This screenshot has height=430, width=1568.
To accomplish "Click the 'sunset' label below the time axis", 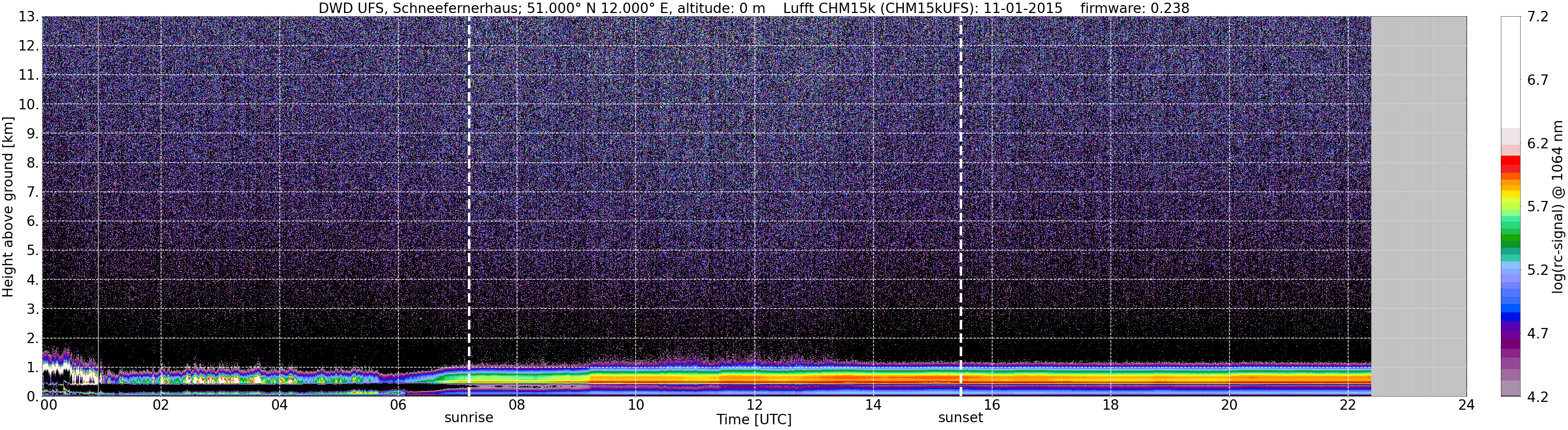I will (x=961, y=418).
